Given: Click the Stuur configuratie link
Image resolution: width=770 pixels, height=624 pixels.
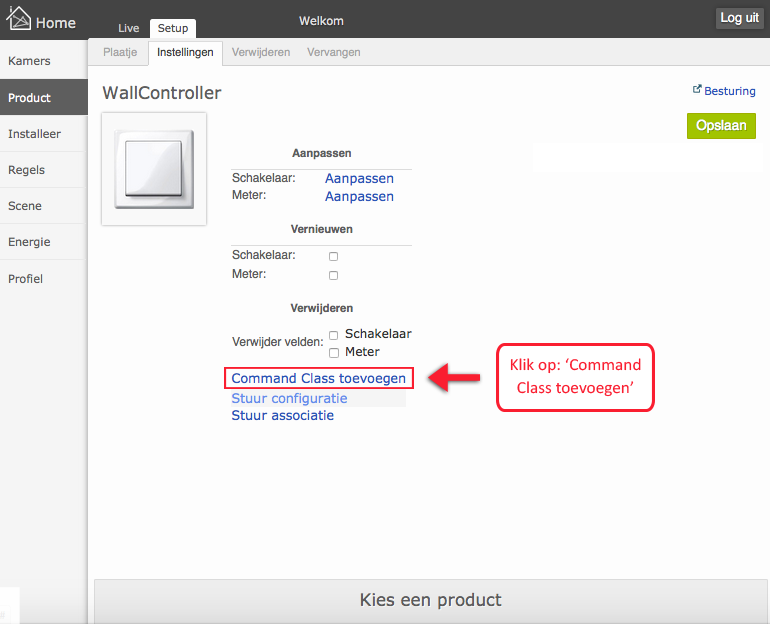Looking at the screenshot, I should pos(289,398).
